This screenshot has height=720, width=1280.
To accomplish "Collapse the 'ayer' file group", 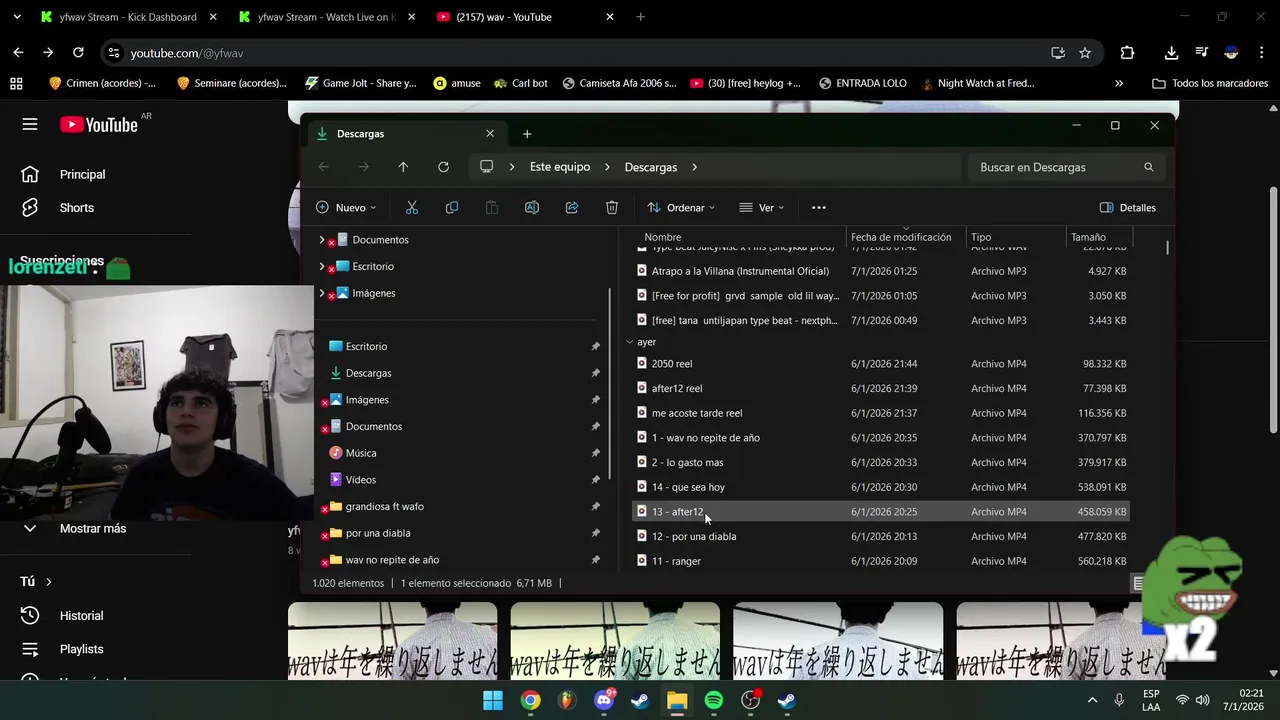I will (629, 342).
